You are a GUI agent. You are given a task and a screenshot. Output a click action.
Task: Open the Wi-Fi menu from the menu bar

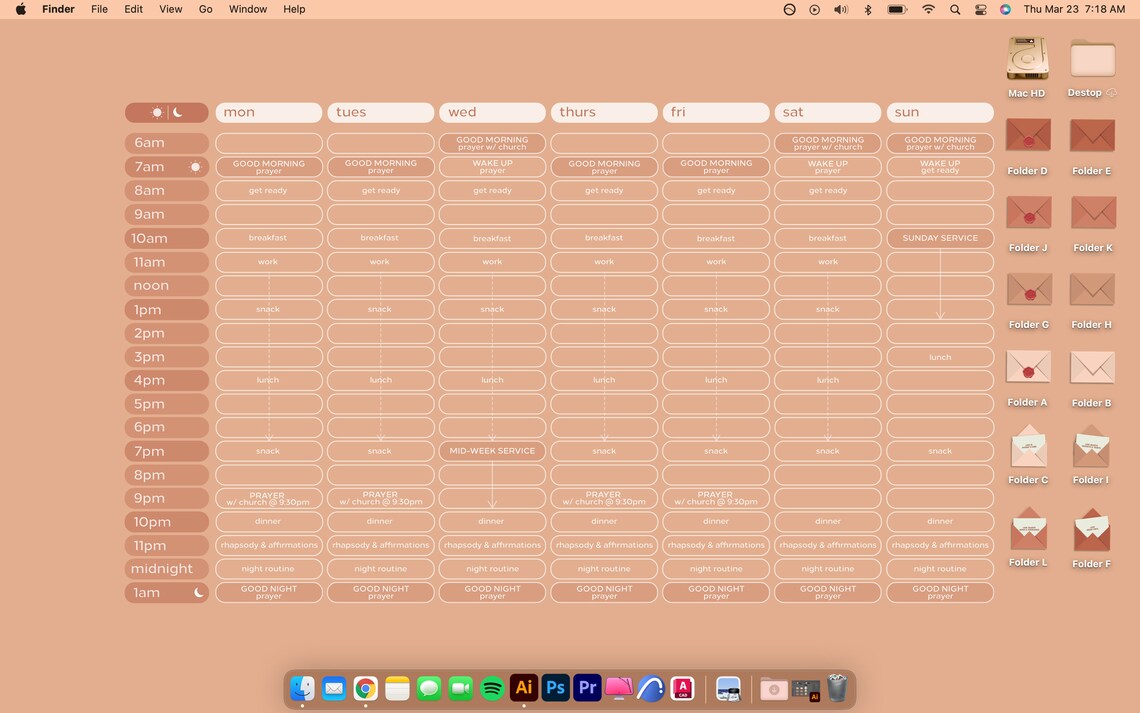click(928, 9)
